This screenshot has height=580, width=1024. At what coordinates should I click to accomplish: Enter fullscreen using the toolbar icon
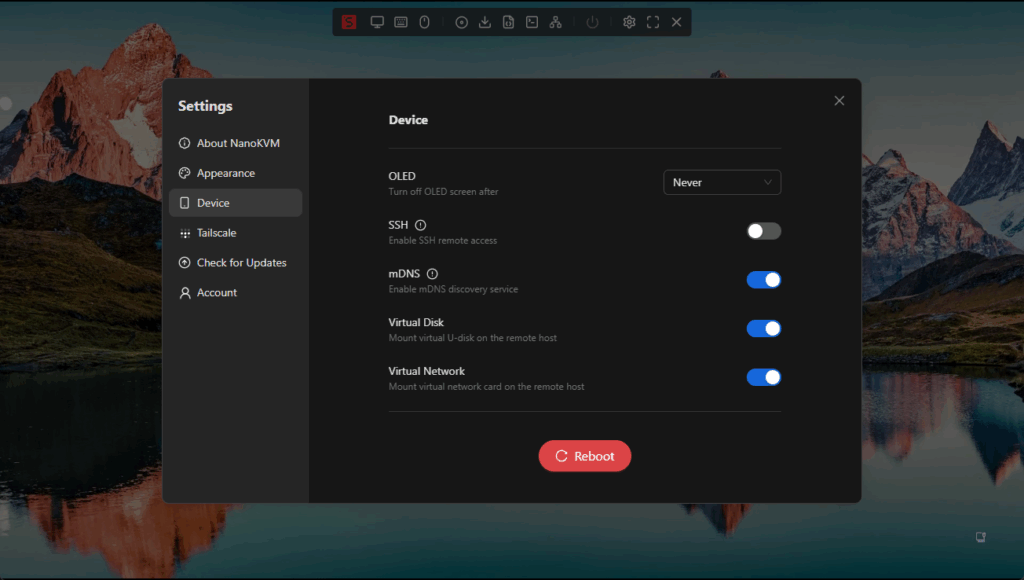(653, 22)
